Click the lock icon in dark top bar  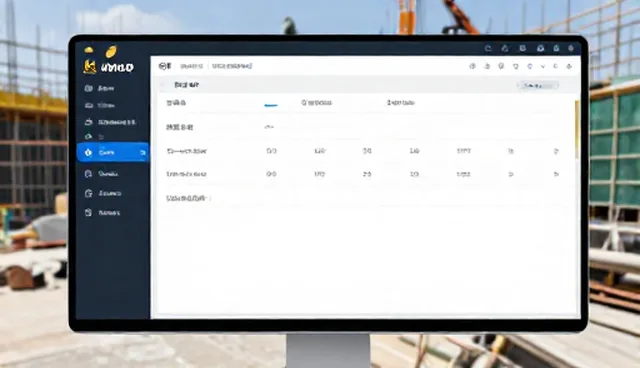(x=556, y=48)
